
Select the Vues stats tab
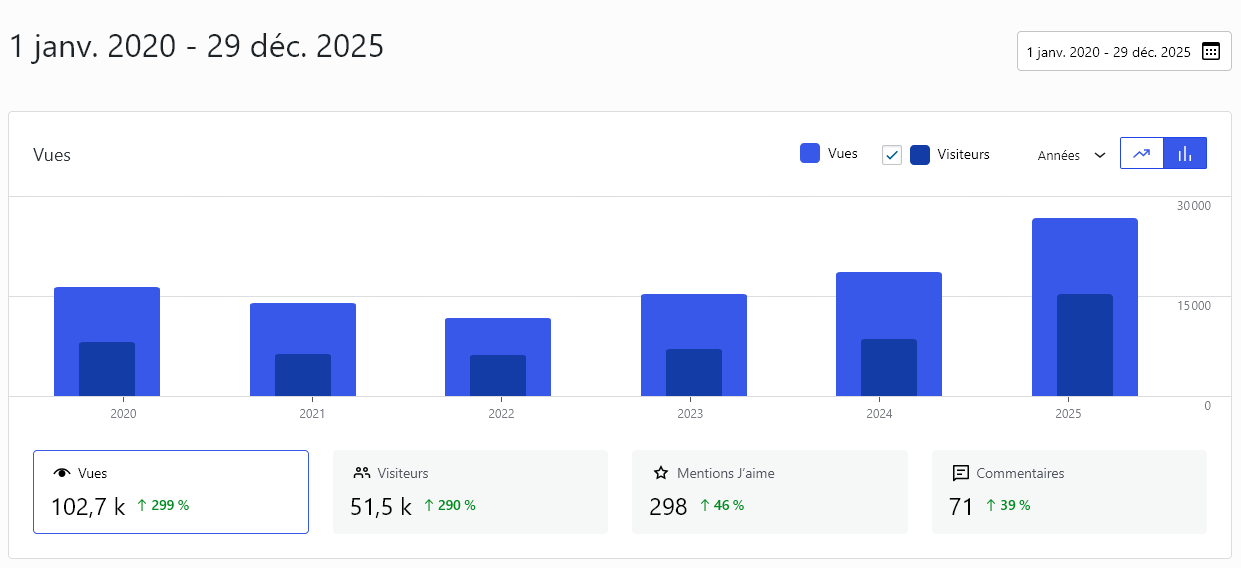tap(171, 492)
